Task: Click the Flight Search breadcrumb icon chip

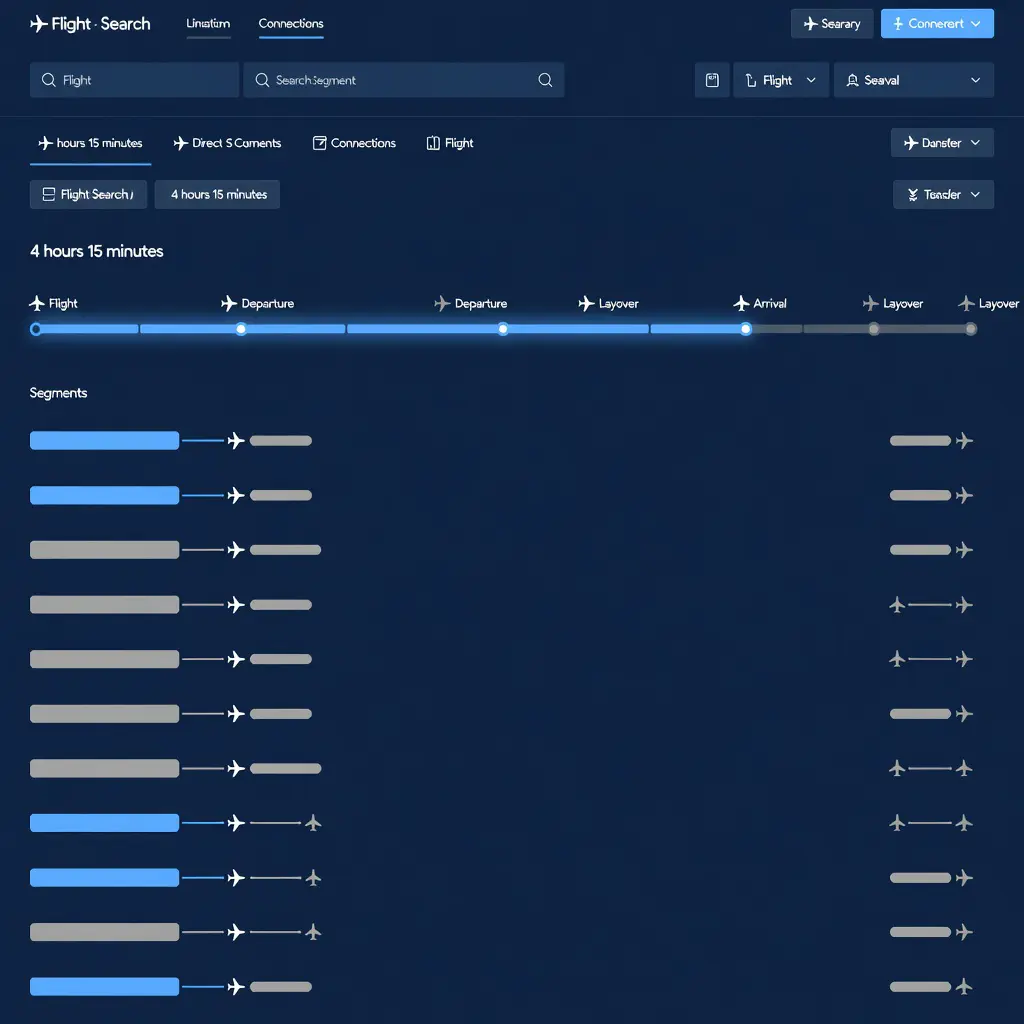Action: [x=88, y=195]
